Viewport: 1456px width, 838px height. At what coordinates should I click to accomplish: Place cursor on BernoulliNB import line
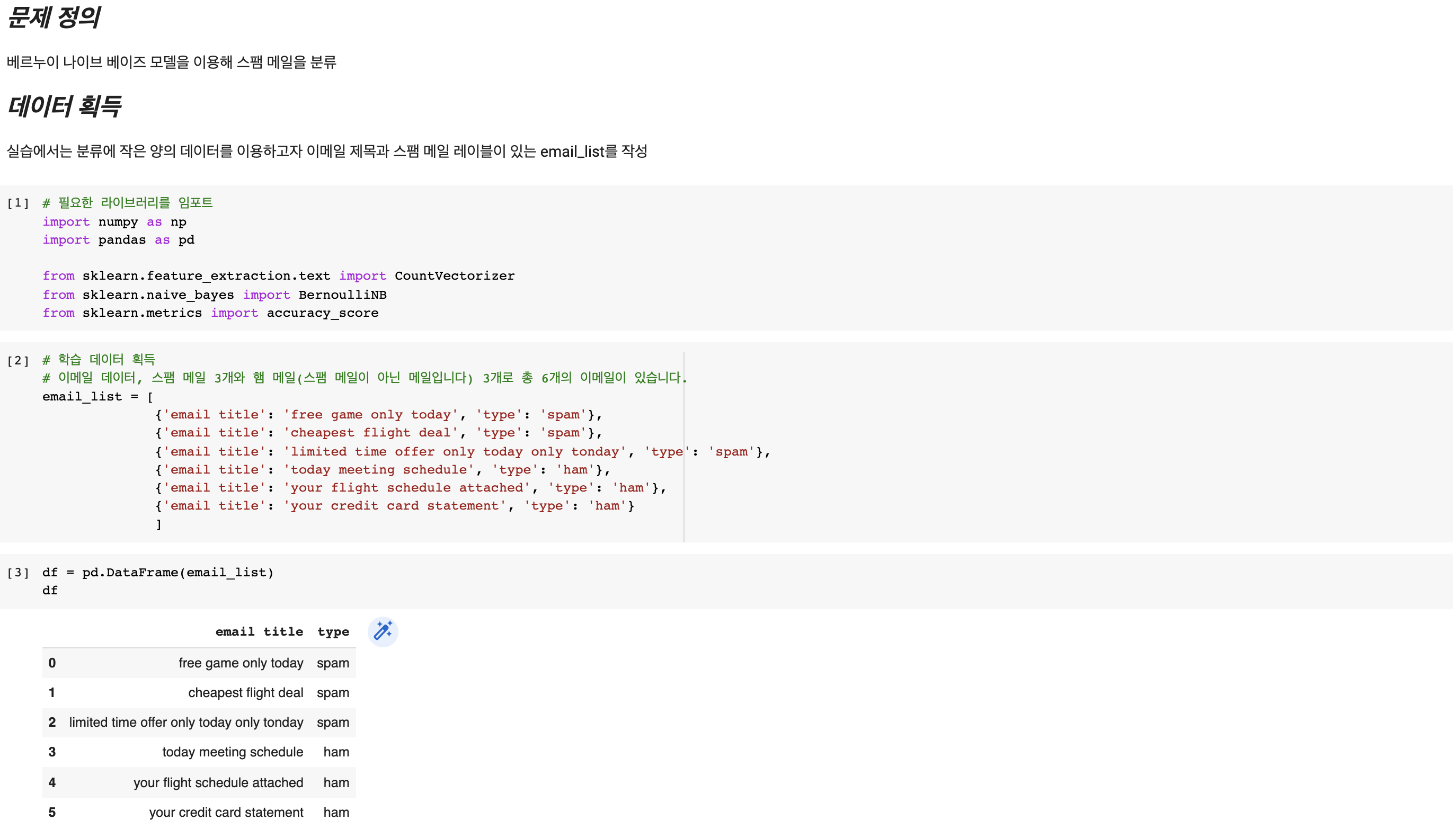click(214, 295)
